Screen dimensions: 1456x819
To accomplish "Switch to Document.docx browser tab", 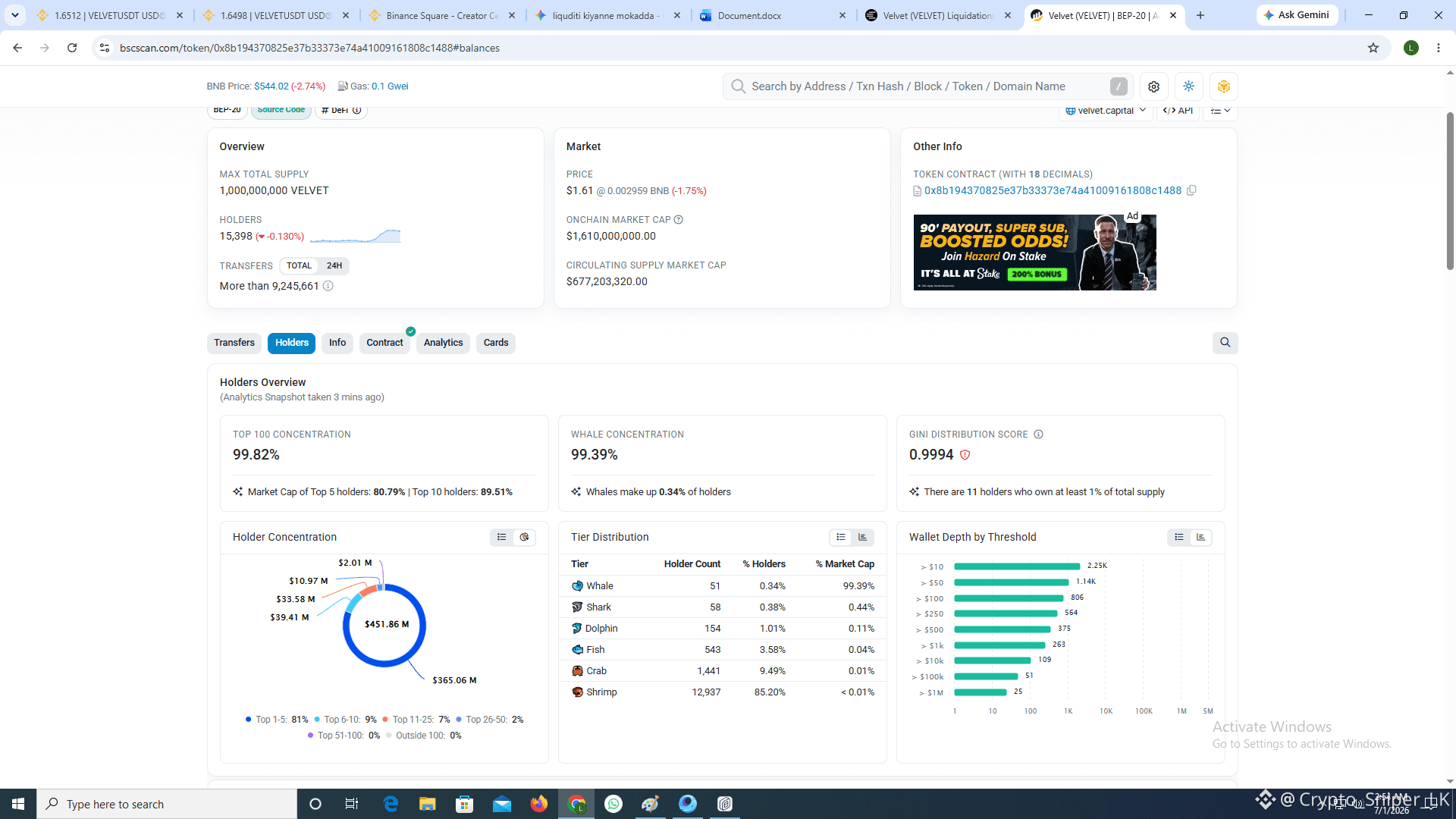I will [773, 15].
